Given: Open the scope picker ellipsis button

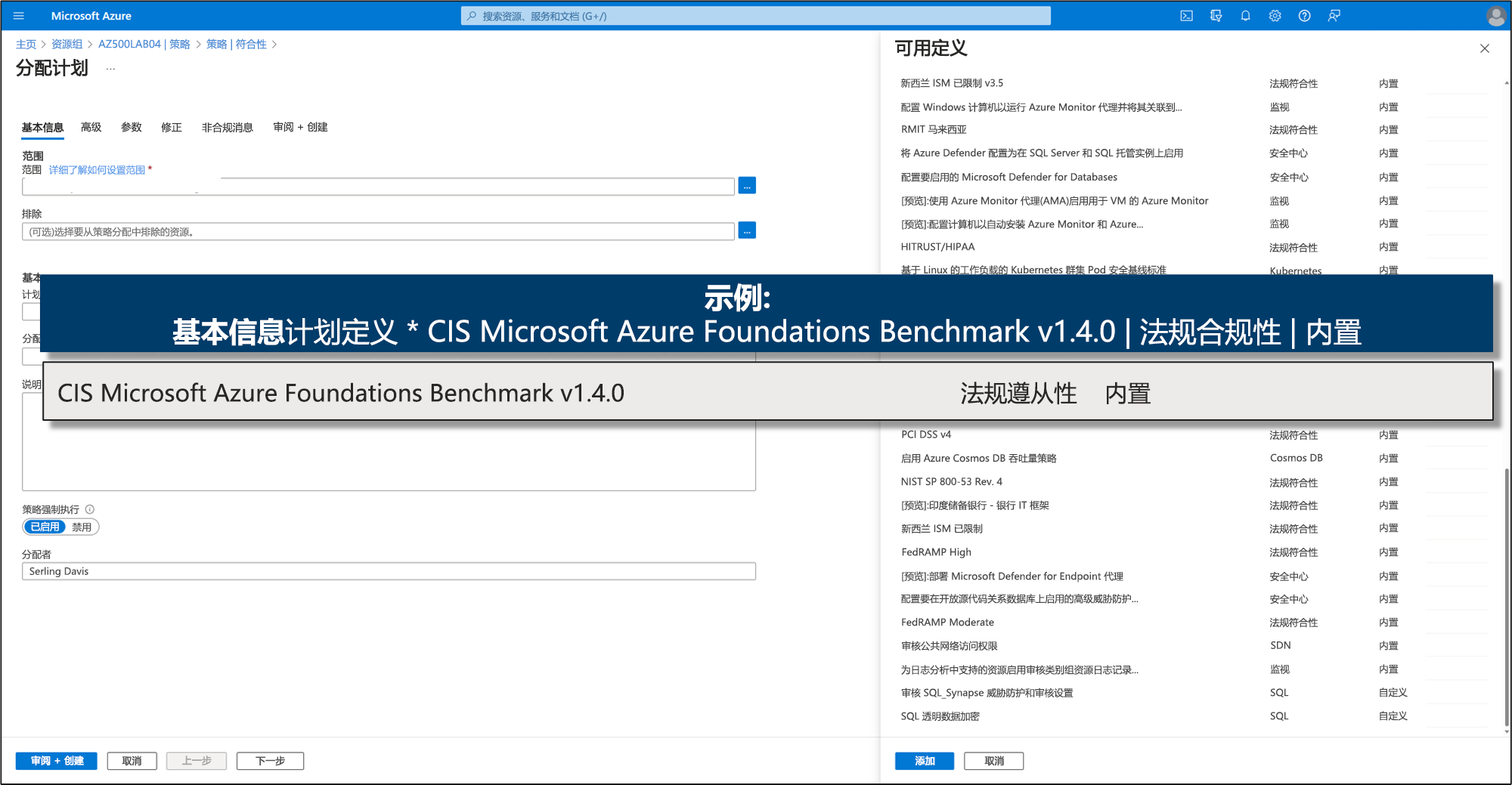Looking at the screenshot, I should point(747,186).
